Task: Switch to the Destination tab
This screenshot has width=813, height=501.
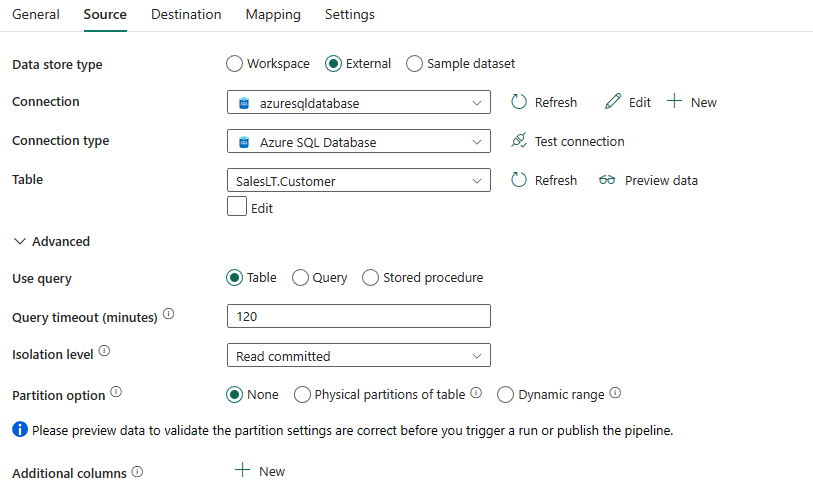Action: (186, 15)
